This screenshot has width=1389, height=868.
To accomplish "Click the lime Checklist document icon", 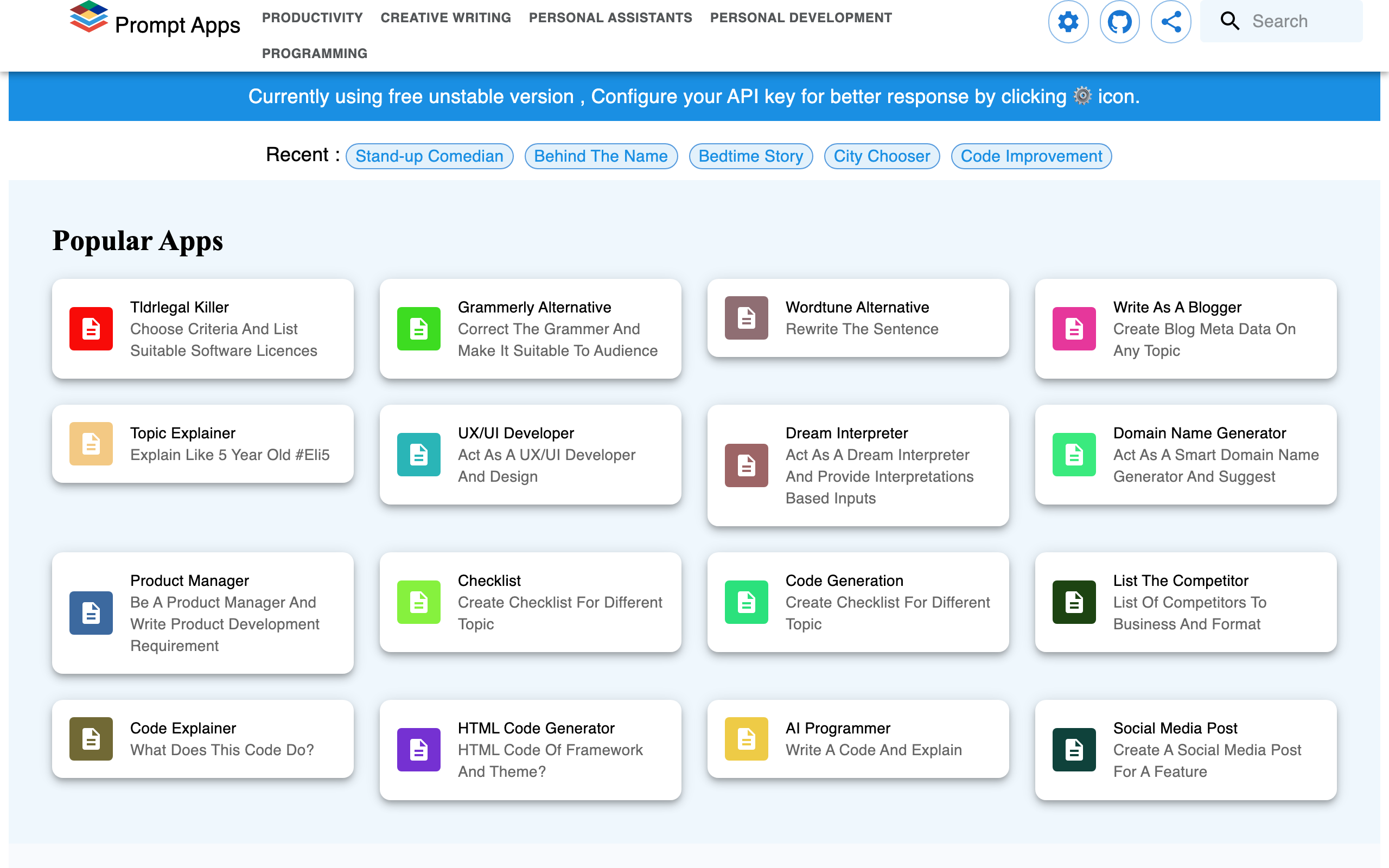I will click(x=418, y=602).
